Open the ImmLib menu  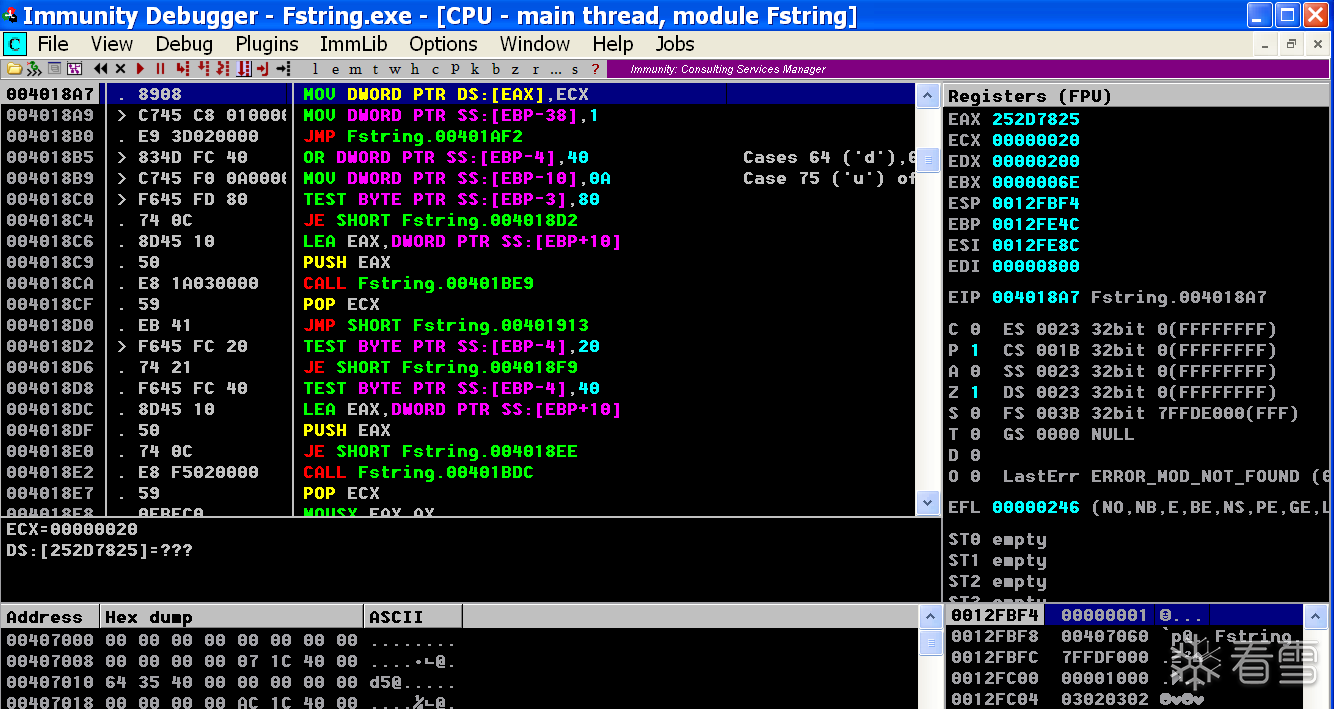[353, 44]
